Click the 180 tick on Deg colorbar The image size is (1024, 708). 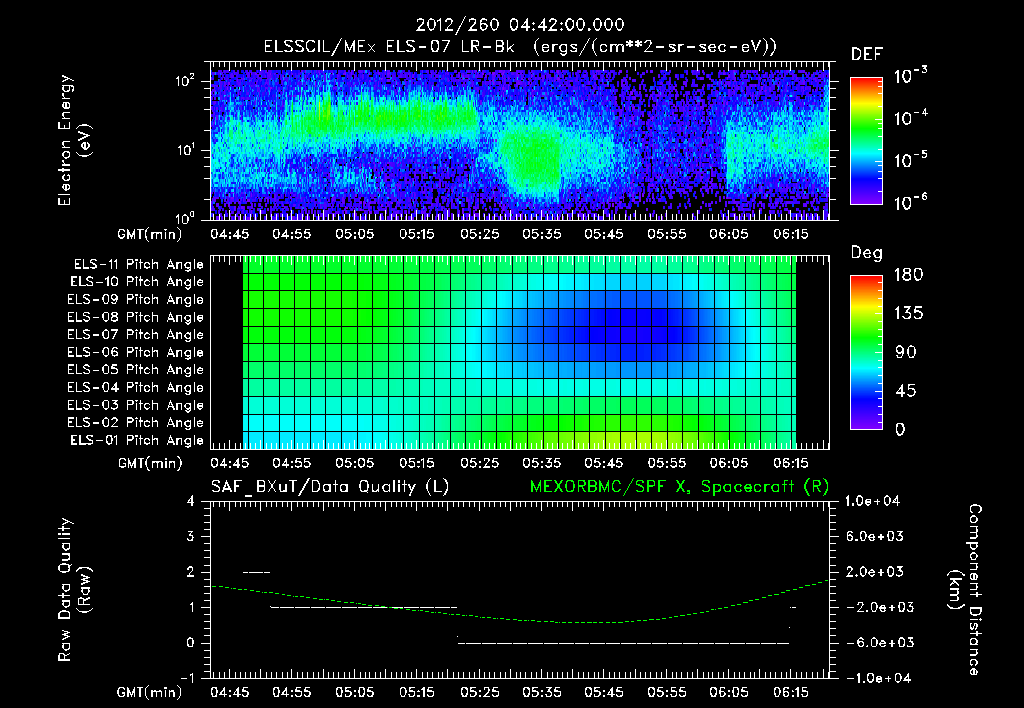click(908, 275)
